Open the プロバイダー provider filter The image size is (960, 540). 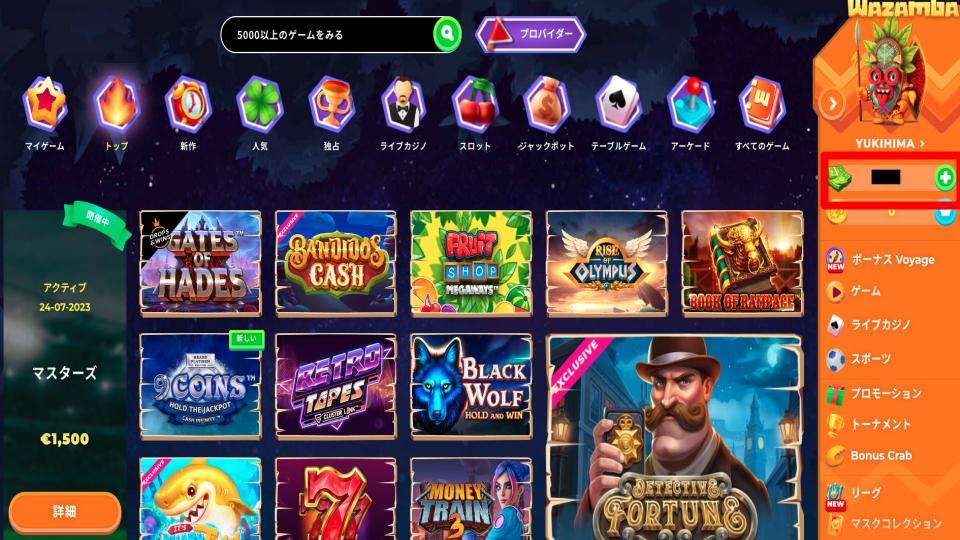(x=530, y=34)
